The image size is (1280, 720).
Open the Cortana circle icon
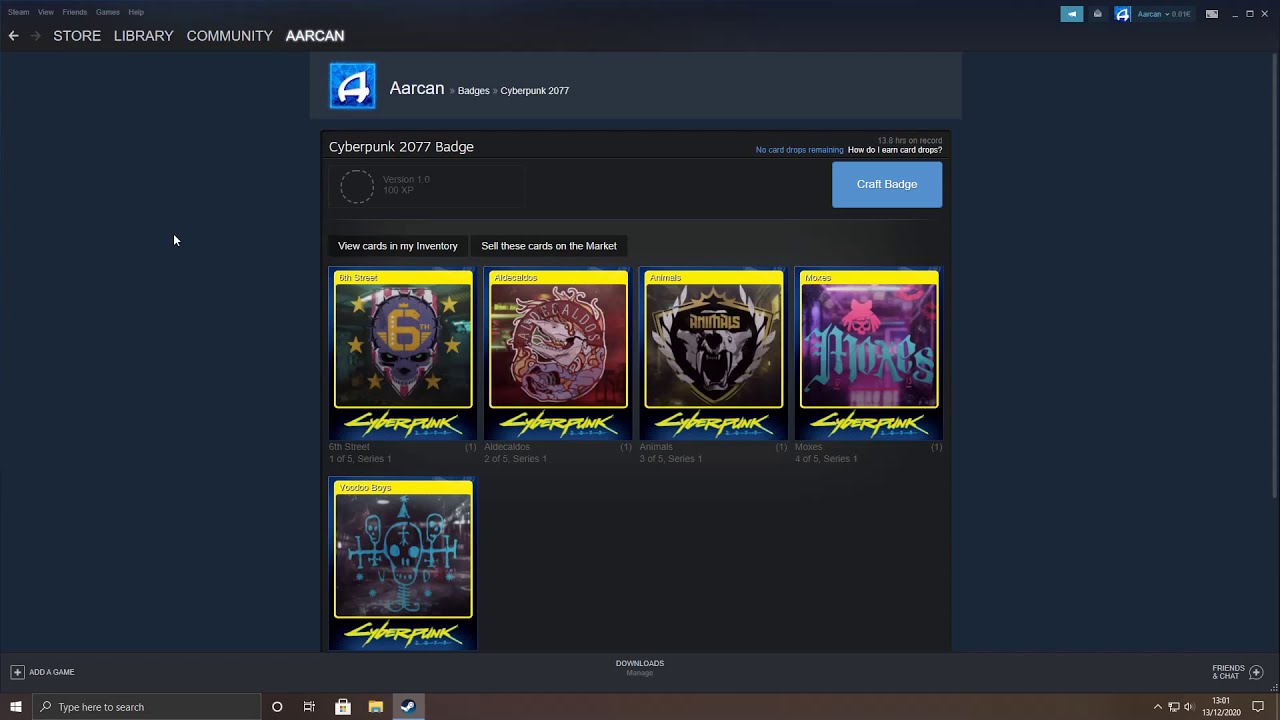point(277,707)
